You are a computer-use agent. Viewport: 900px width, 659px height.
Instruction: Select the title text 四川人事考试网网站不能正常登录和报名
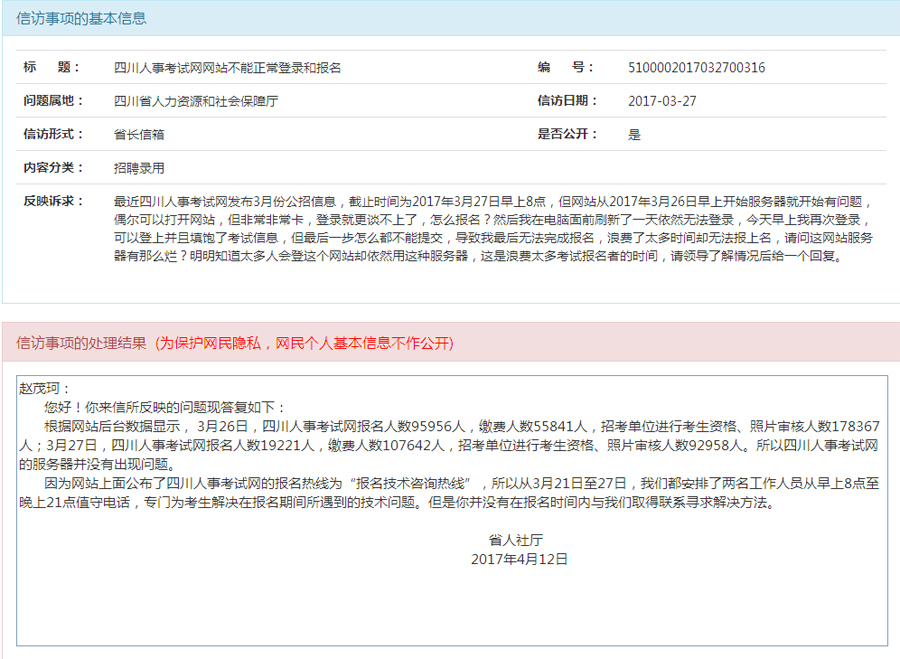click(x=227, y=68)
